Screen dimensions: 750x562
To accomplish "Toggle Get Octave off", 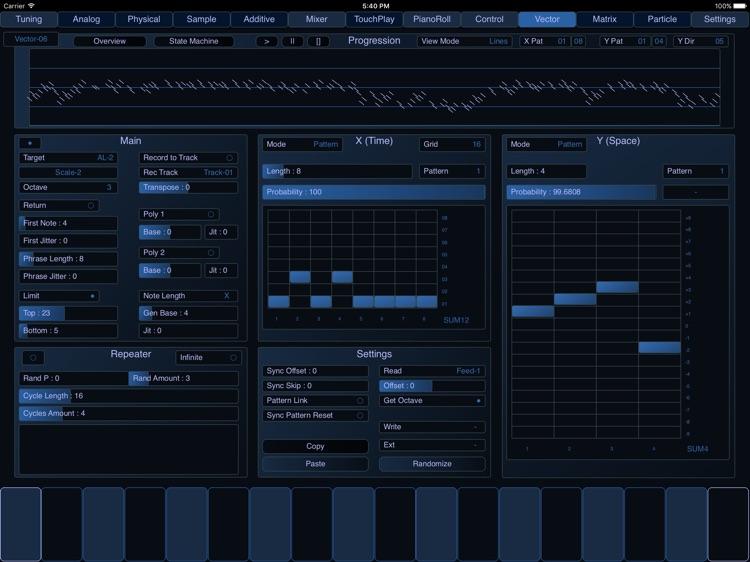I will click(x=432, y=400).
